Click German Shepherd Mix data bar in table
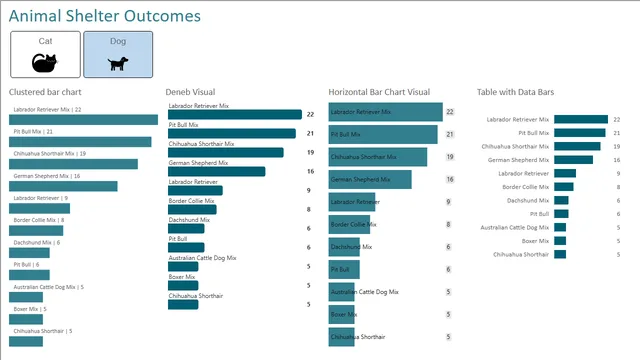Image resolution: width=640 pixels, height=360 pixels. 573,160
